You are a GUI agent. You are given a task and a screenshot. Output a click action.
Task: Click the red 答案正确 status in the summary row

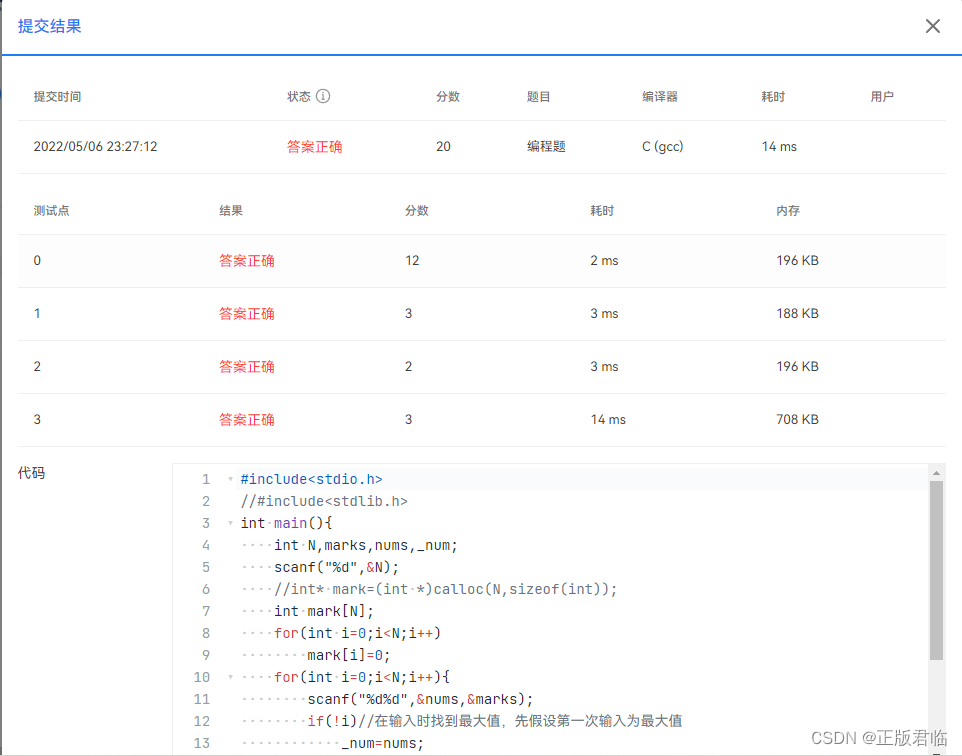pyautogui.click(x=314, y=147)
